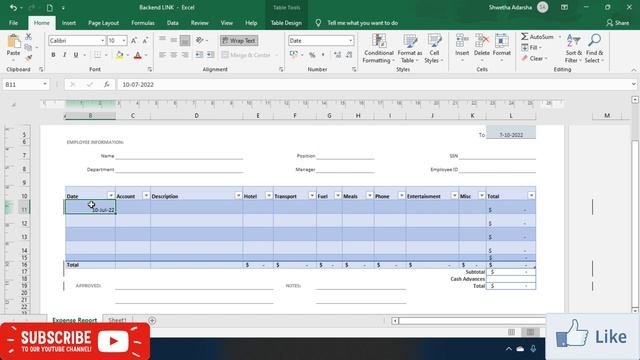
Task: Click the Fill button in Editing group
Action: (531, 48)
